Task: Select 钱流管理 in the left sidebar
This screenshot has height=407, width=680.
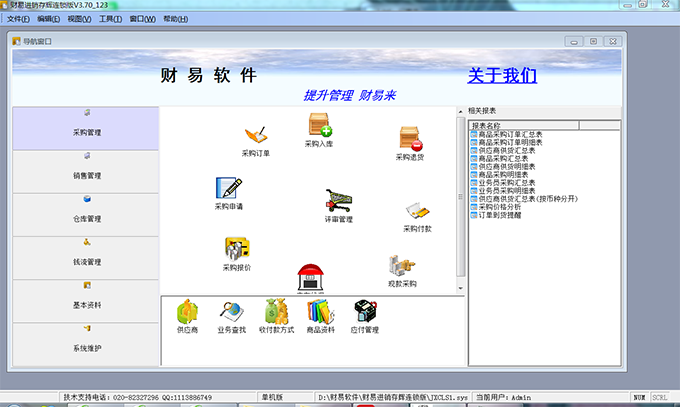Action: [86, 258]
